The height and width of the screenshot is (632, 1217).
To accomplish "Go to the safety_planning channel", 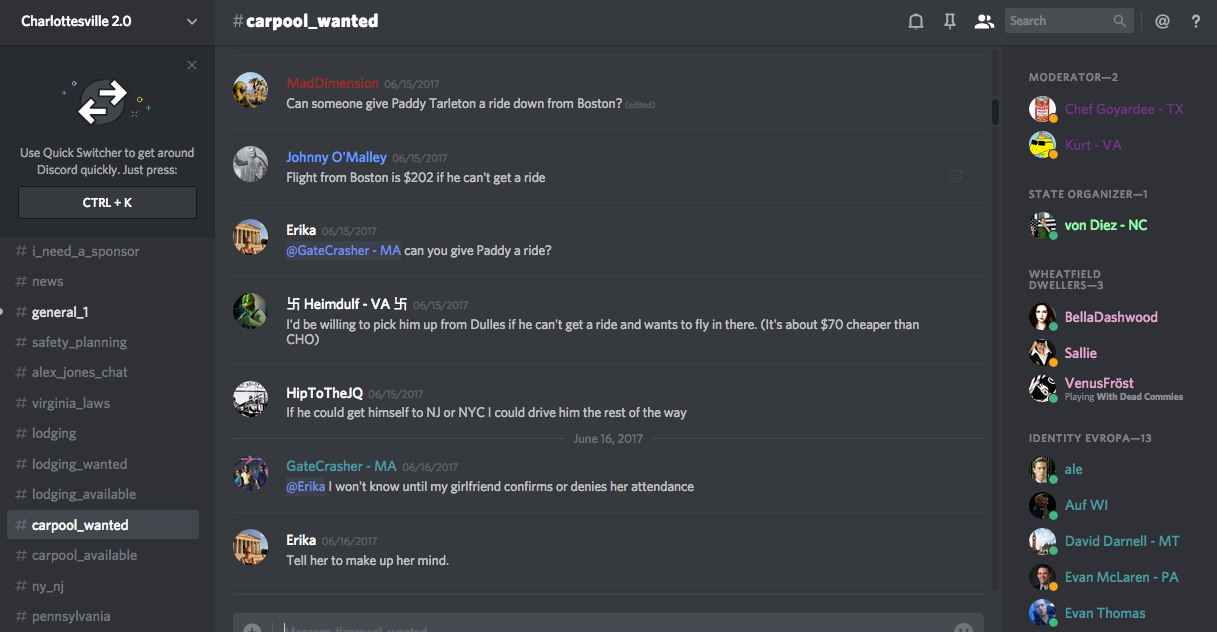I will coord(79,342).
